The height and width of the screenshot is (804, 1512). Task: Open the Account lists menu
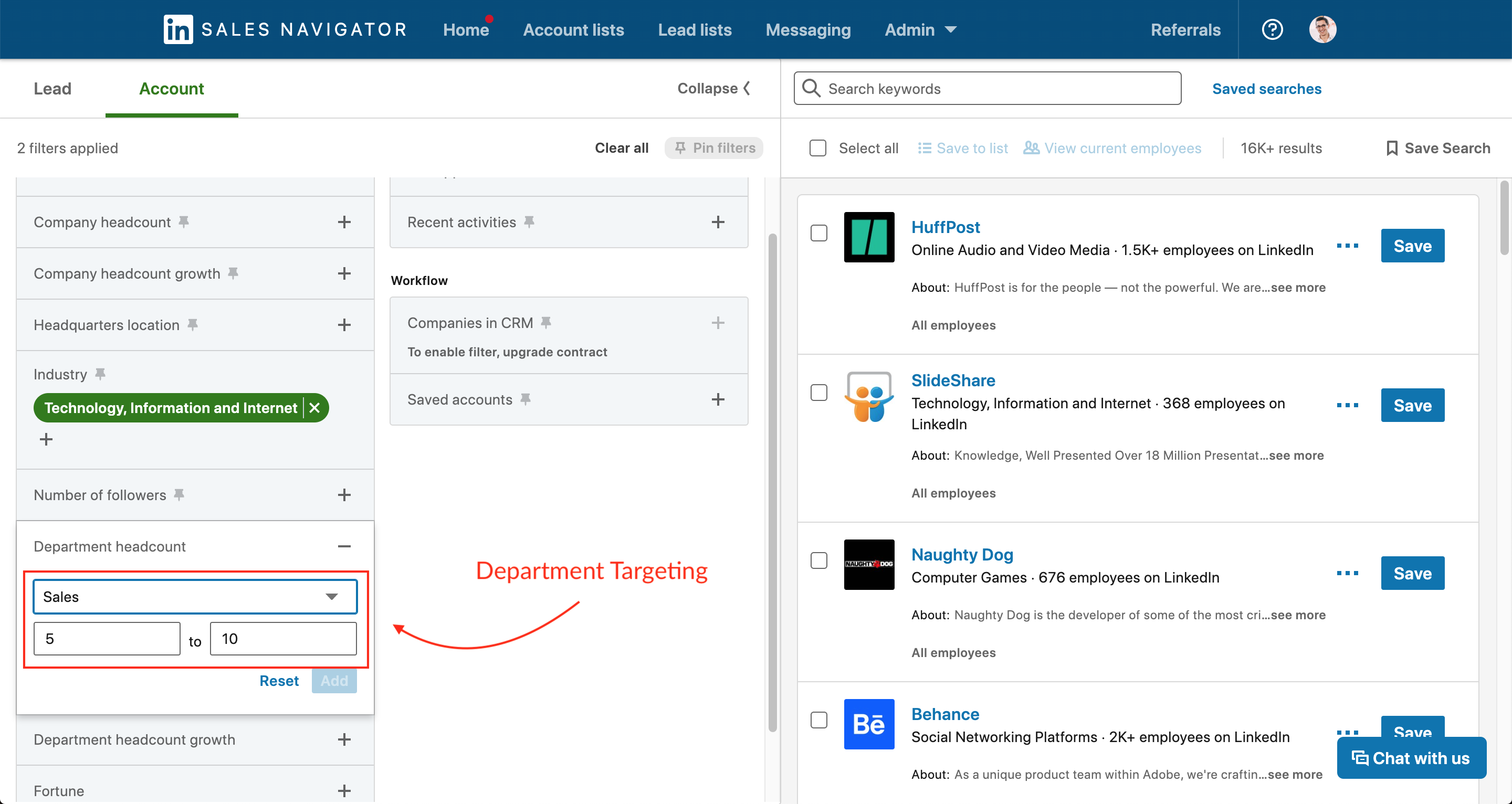pos(574,29)
